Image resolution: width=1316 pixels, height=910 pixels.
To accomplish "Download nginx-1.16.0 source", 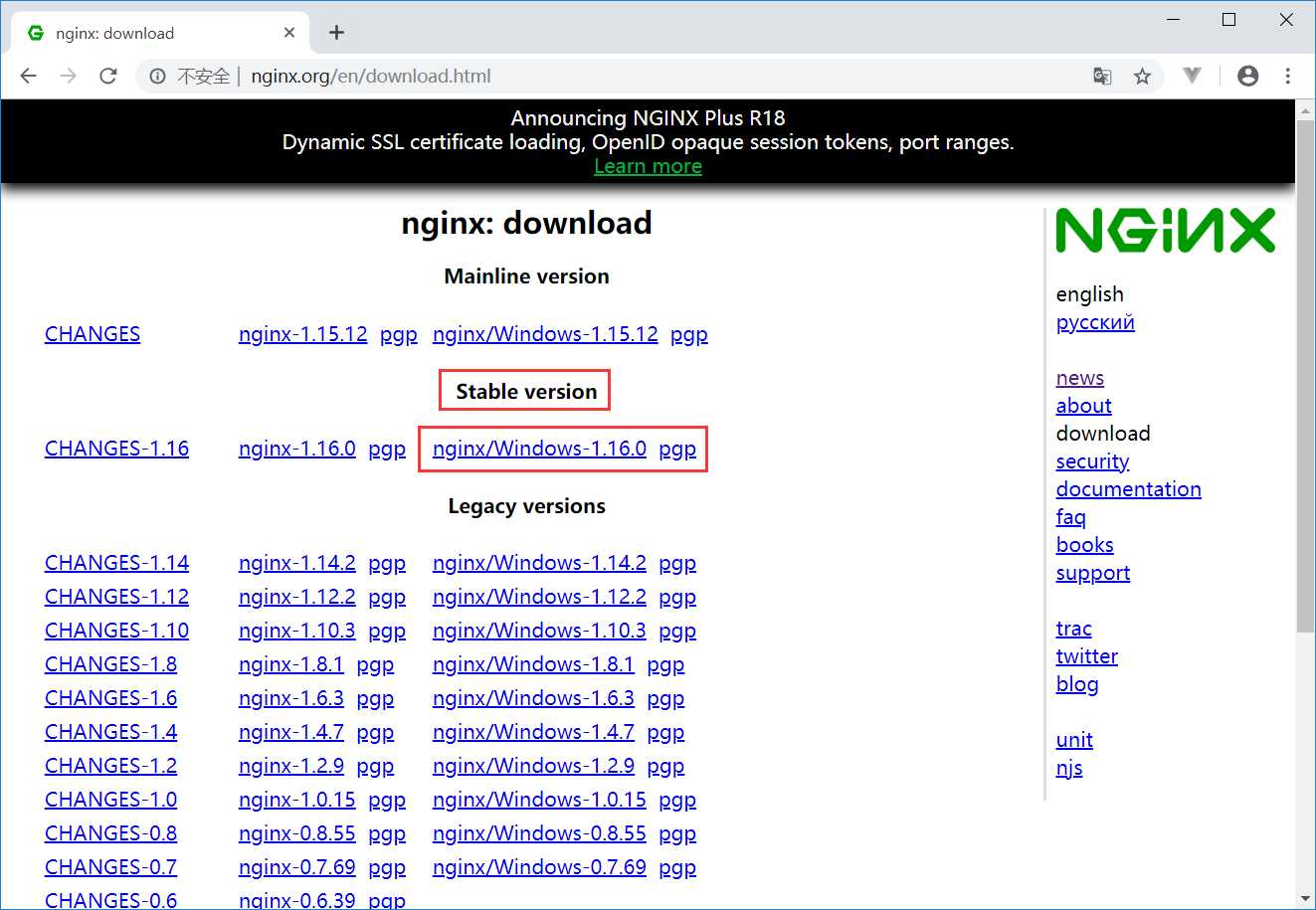I will (296, 449).
